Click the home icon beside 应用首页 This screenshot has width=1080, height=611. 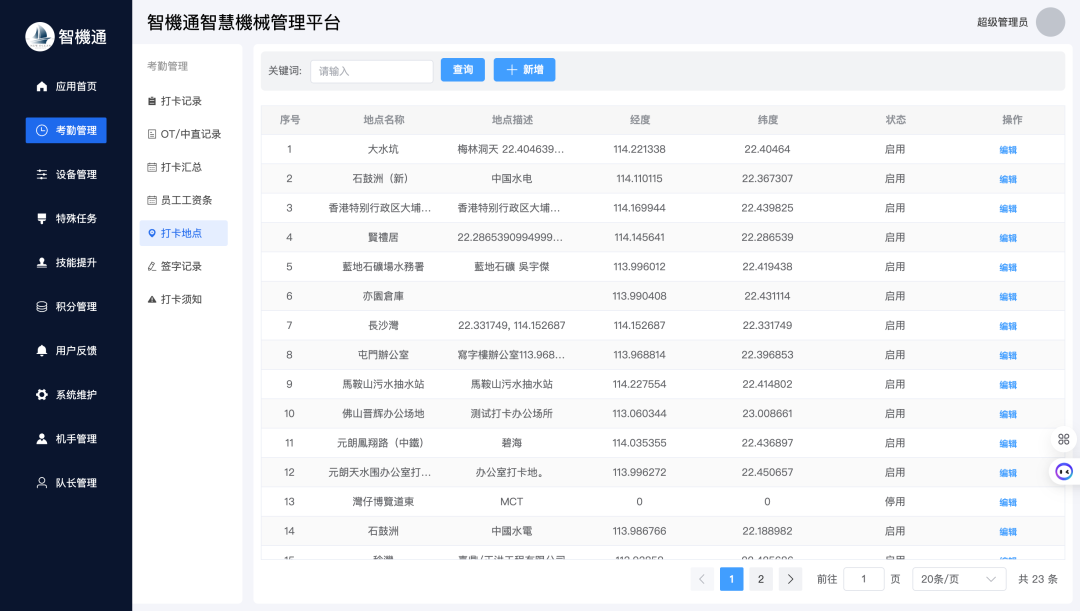(42, 86)
